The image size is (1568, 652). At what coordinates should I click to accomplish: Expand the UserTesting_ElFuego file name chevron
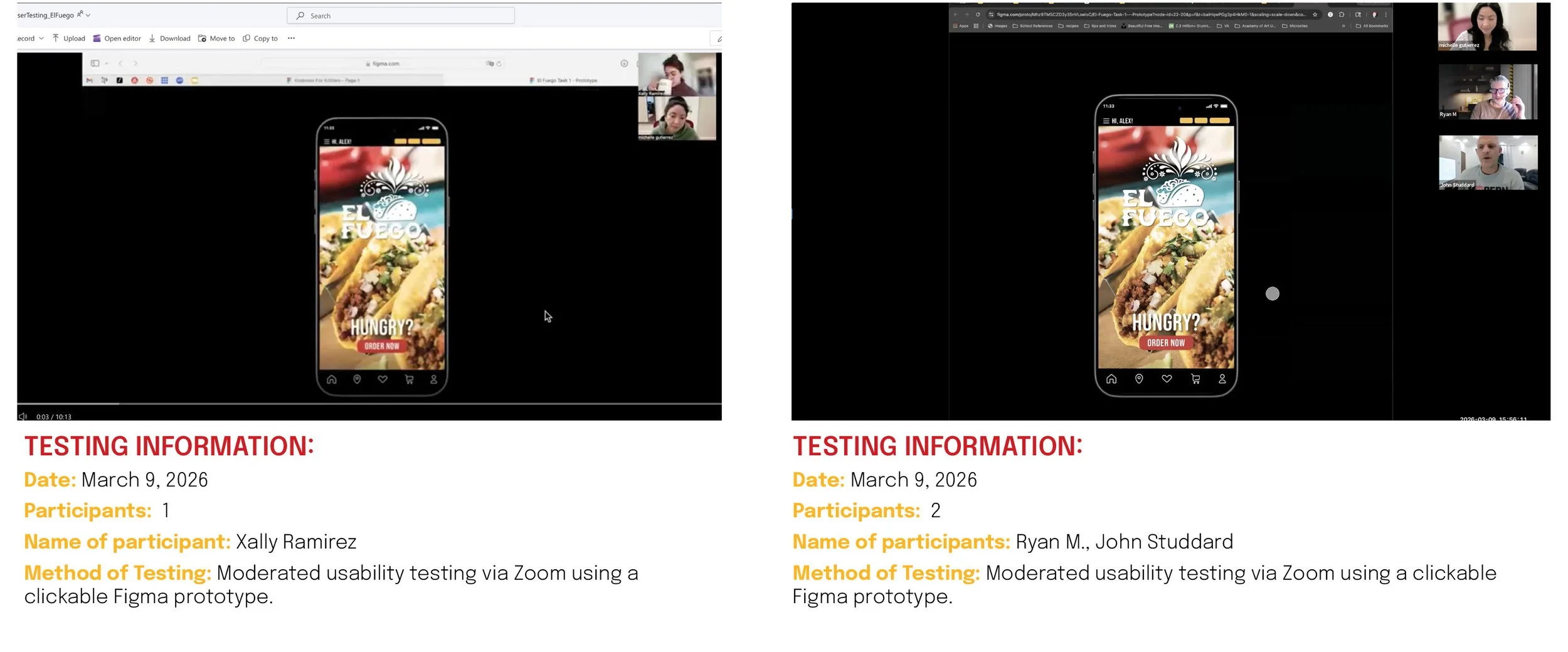point(88,15)
